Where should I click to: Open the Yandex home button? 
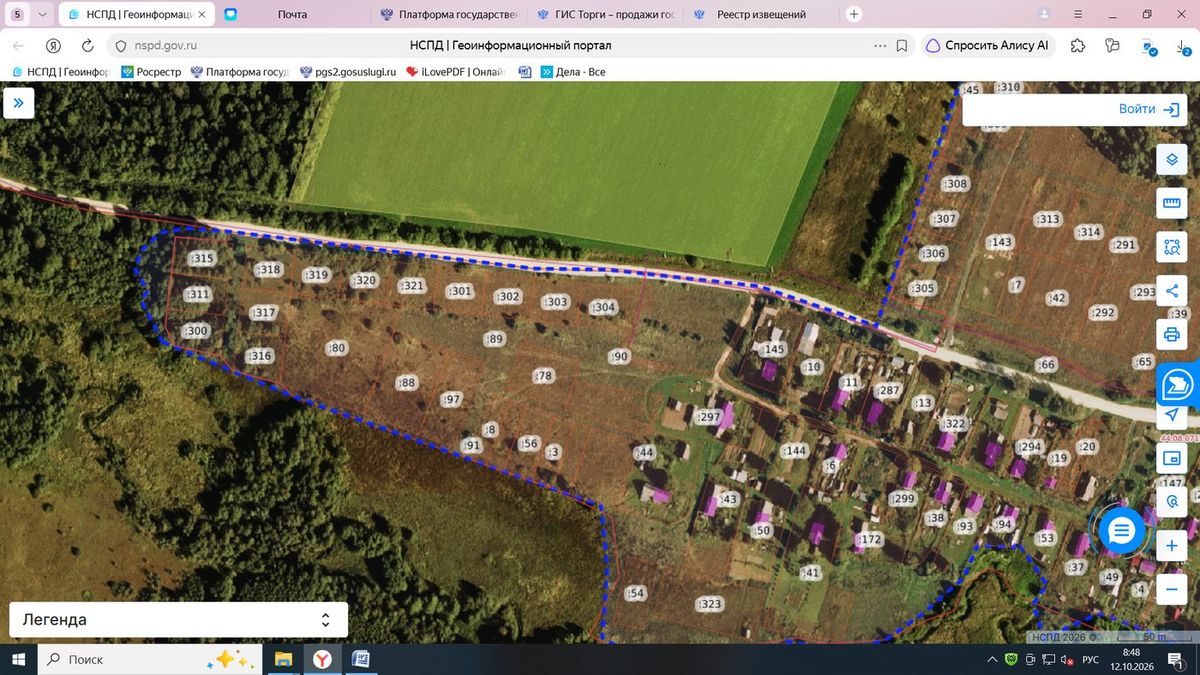click(54, 45)
